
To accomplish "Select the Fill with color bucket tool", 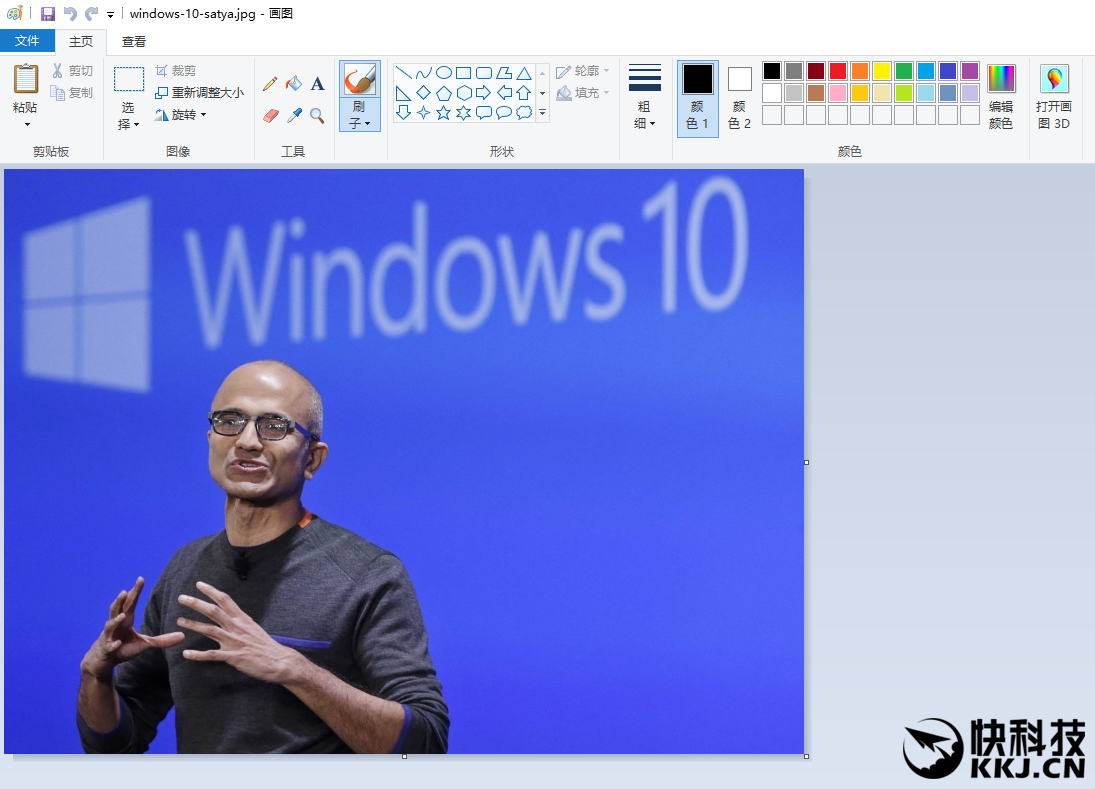I will (x=294, y=84).
